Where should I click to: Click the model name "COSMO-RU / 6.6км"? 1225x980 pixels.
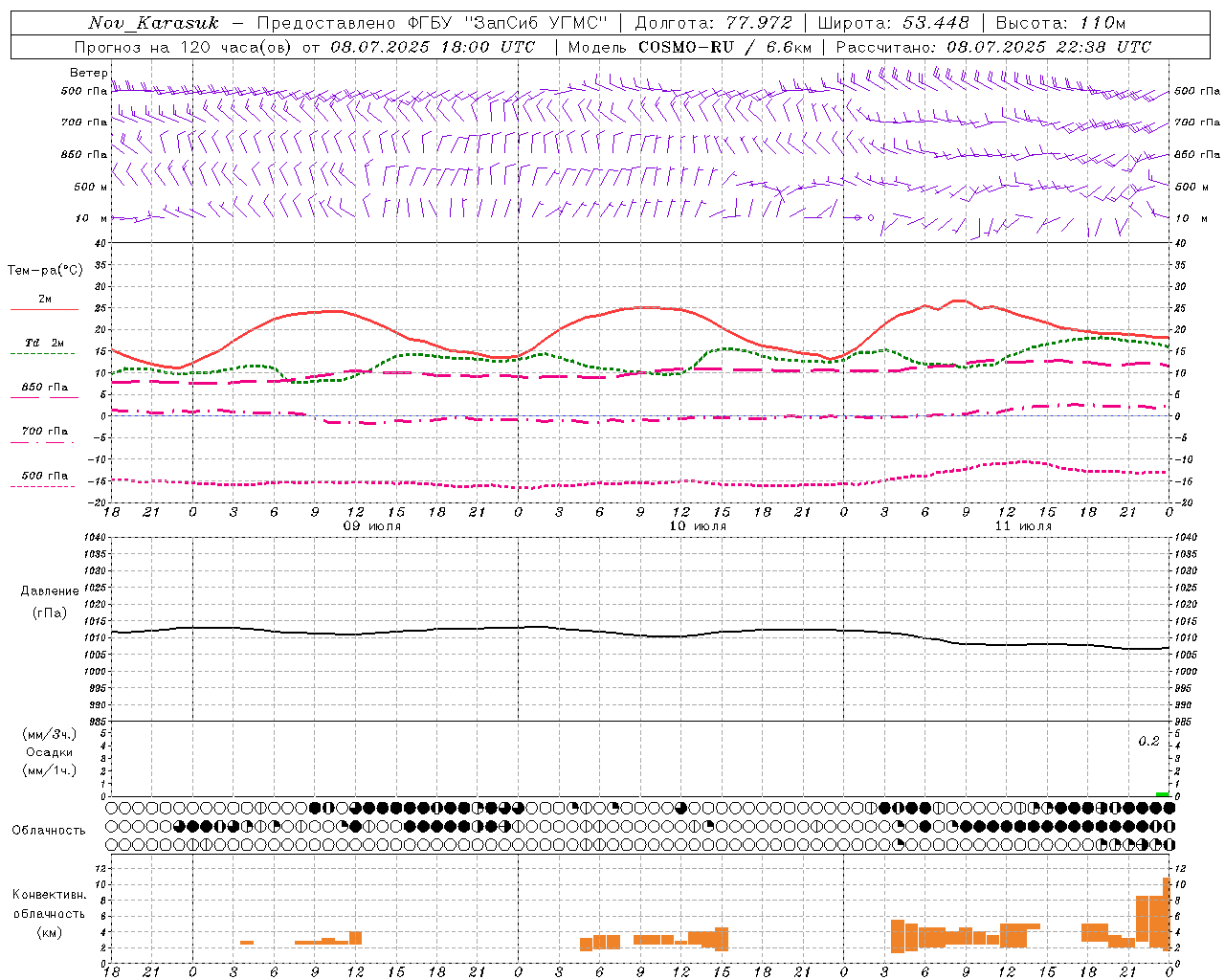point(724,47)
